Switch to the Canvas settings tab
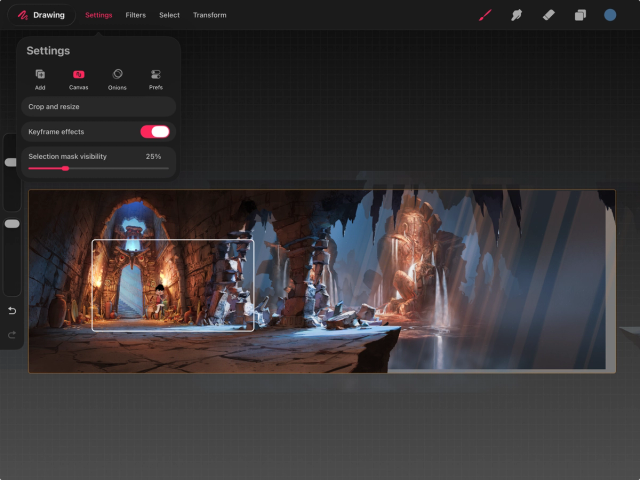Viewport: 640px width, 480px height. (x=78, y=79)
